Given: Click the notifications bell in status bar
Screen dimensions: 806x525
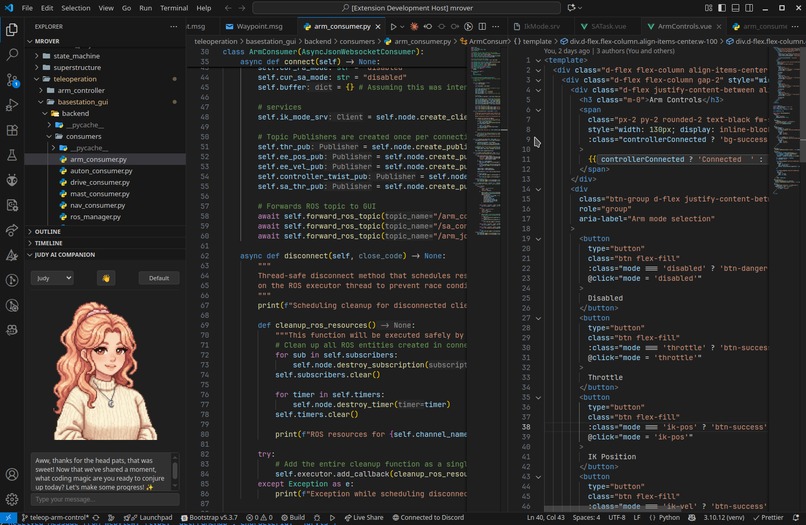Looking at the screenshot, I should point(796,518).
